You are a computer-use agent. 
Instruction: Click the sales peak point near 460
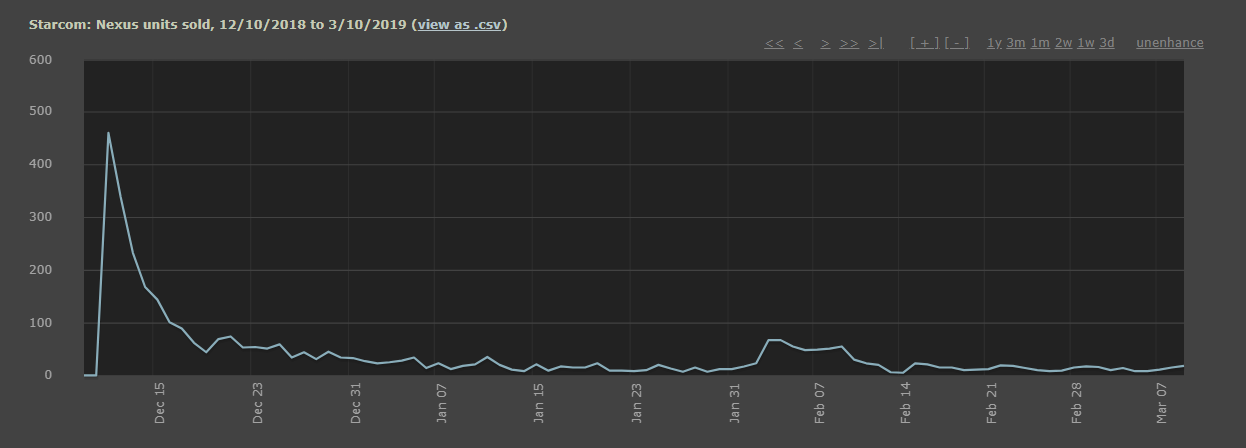(x=108, y=133)
